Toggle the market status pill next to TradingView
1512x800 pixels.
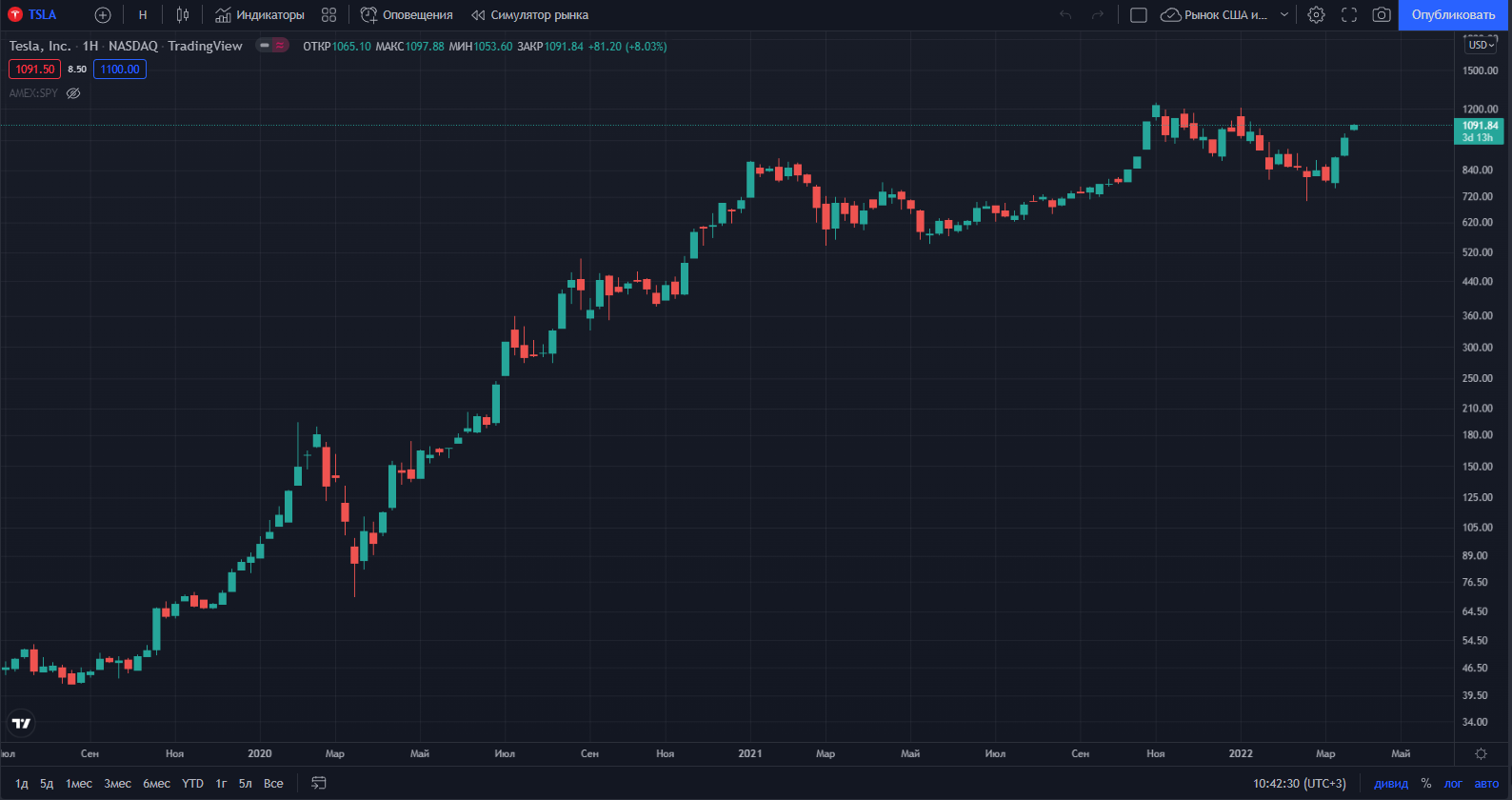point(272,46)
